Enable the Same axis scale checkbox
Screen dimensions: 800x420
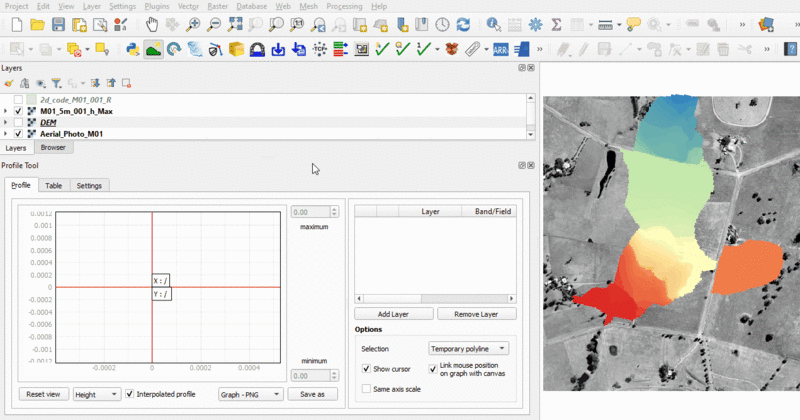pos(367,388)
